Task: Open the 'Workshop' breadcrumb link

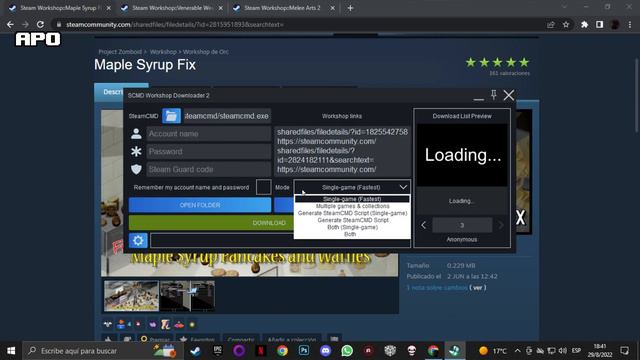Action: (163, 52)
